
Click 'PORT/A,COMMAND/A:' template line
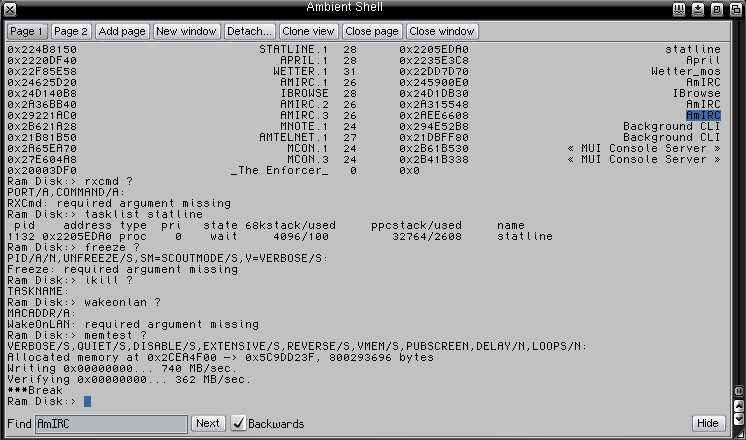pos(66,192)
